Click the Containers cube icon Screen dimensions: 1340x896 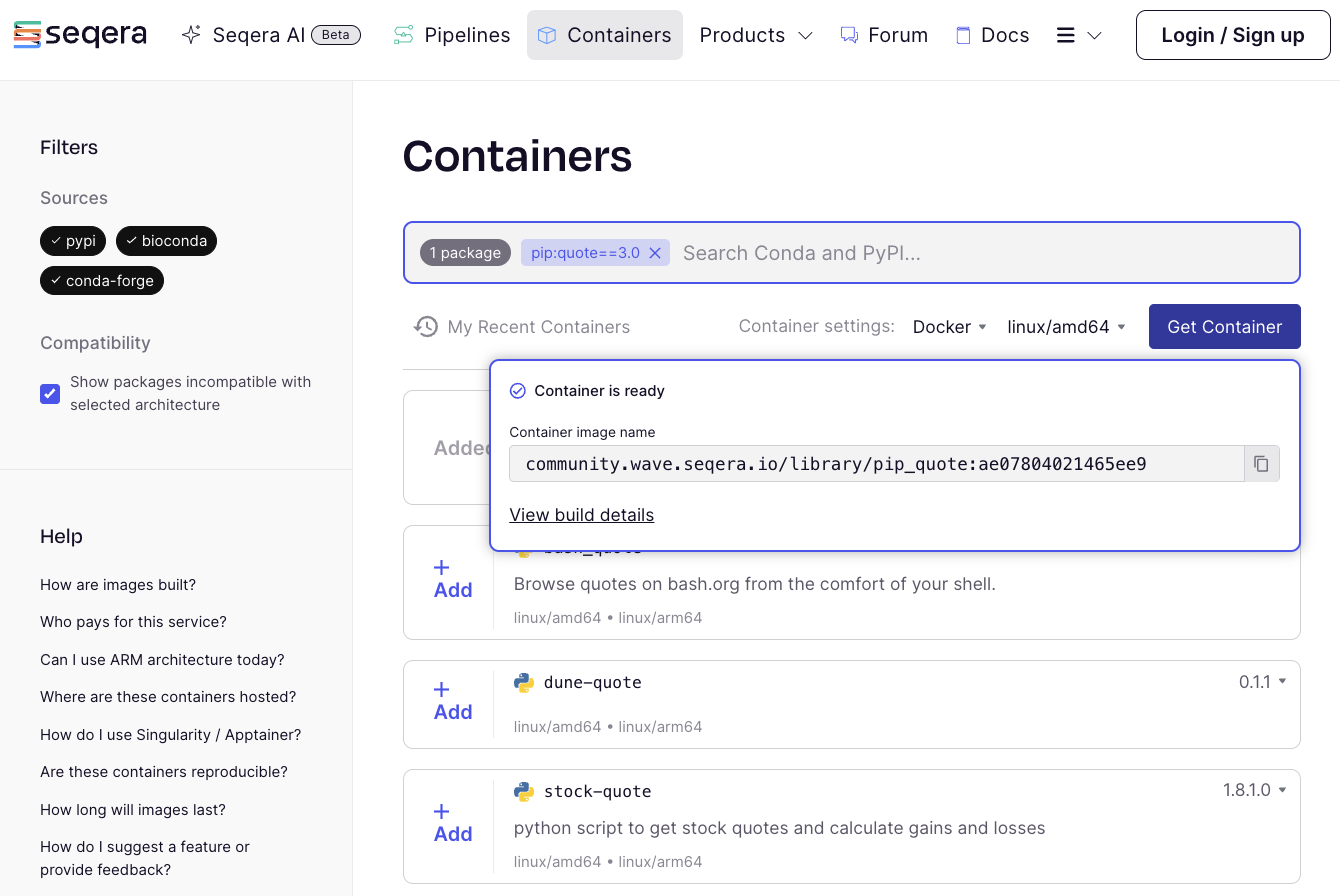(547, 34)
